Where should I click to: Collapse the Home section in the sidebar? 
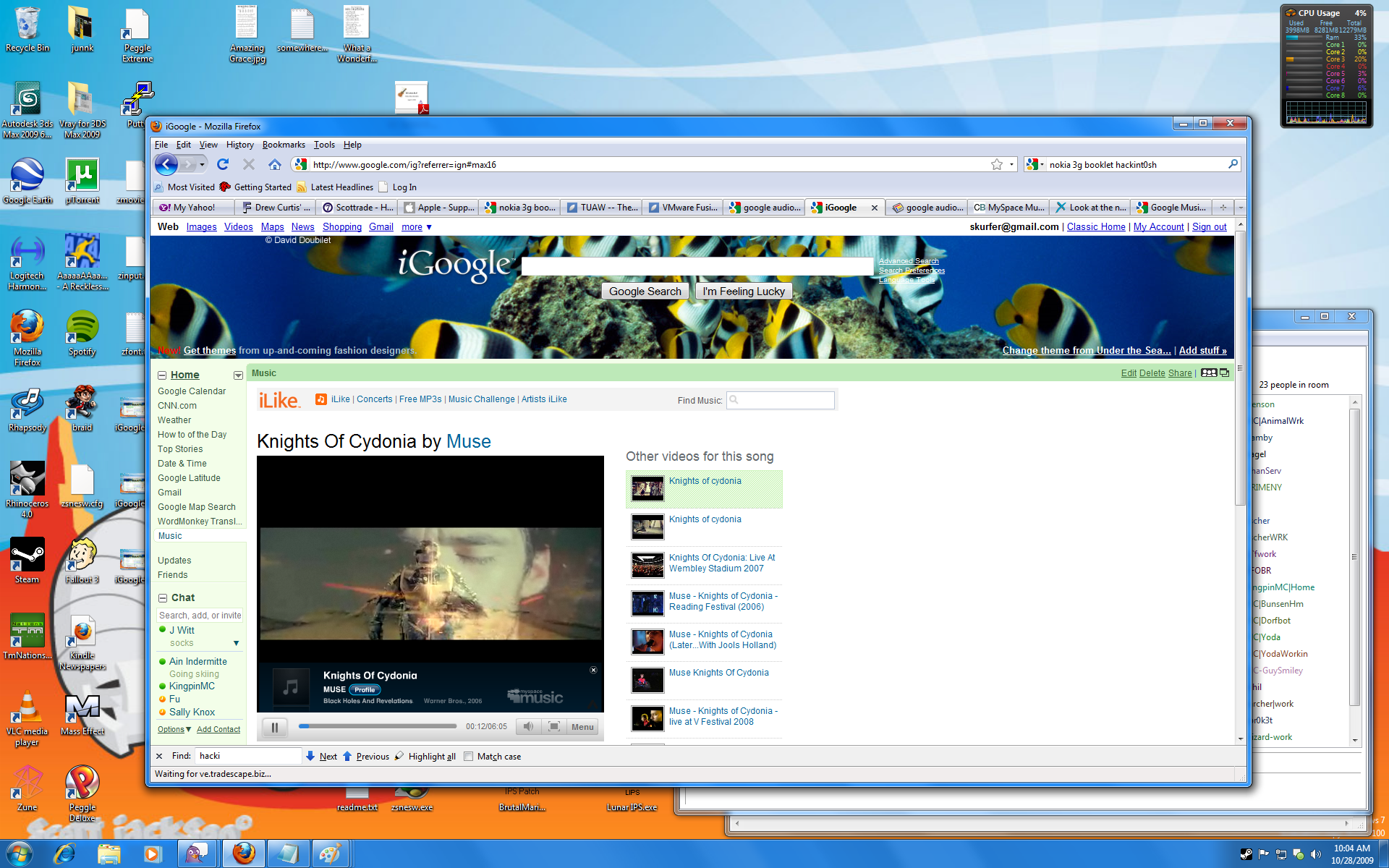[x=163, y=375]
